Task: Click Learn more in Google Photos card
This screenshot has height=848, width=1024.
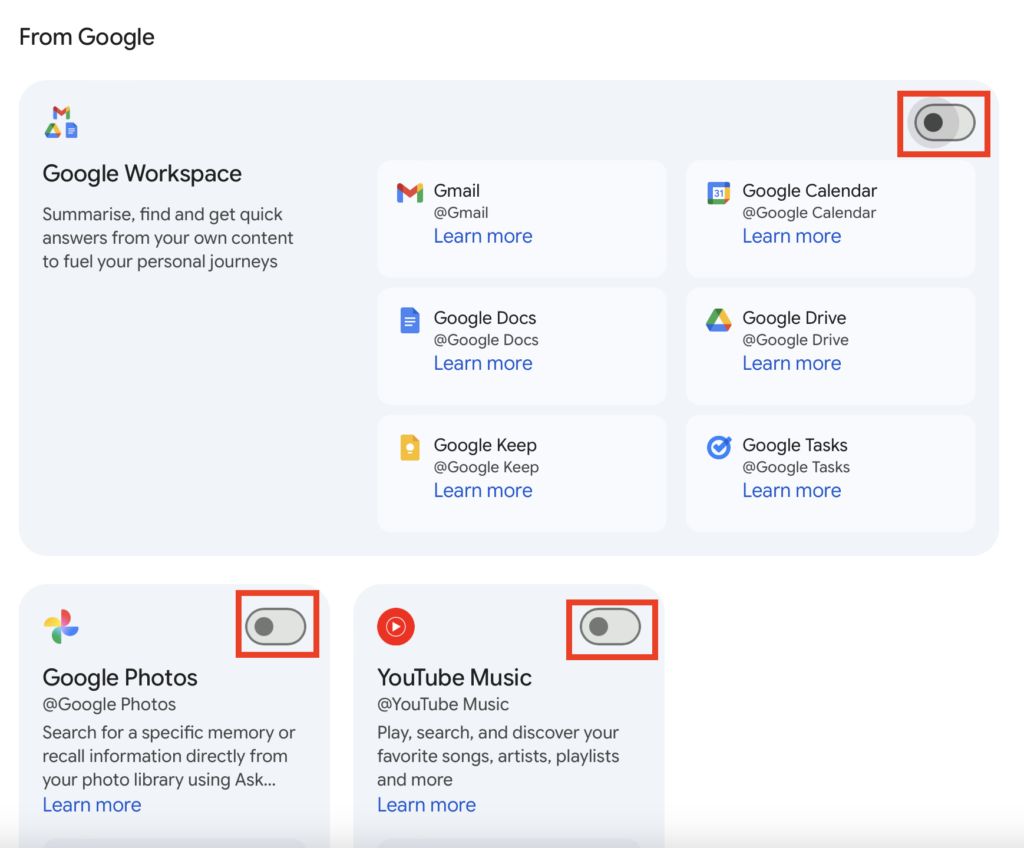Action: pyautogui.click(x=92, y=805)
